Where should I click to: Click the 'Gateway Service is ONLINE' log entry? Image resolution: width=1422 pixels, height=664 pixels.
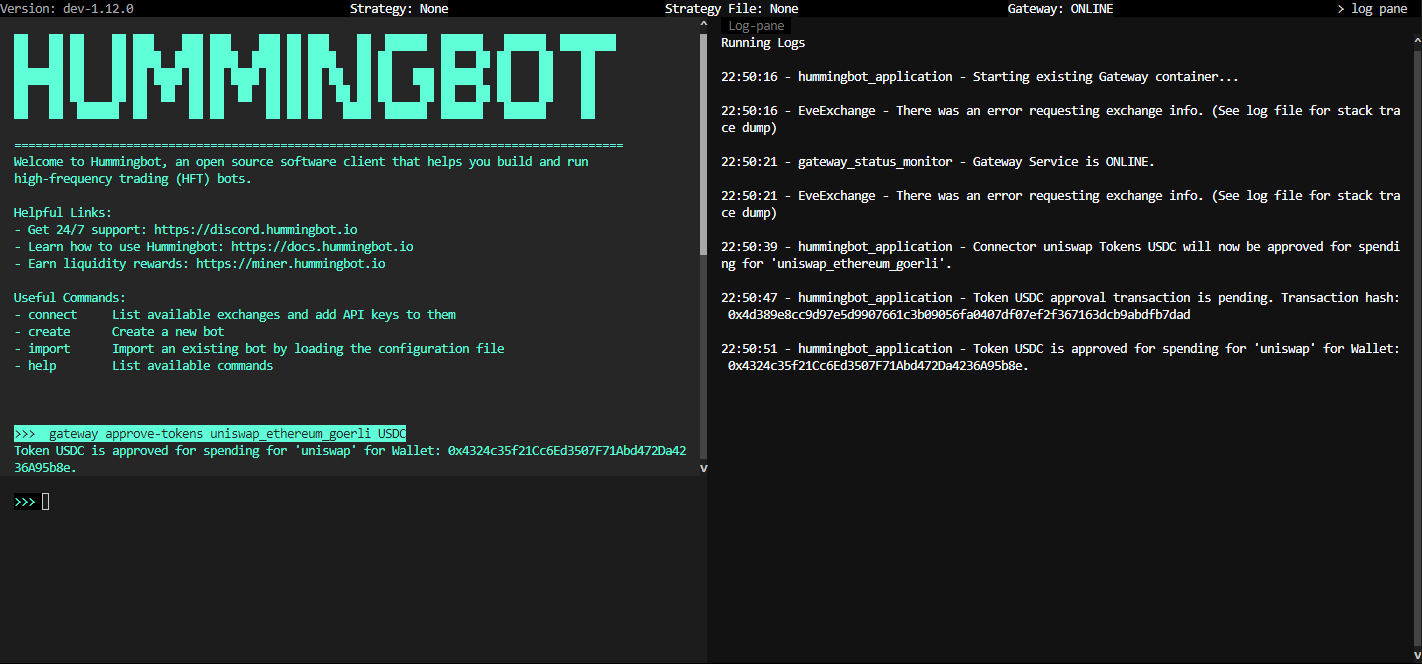(x=938, y=161)
